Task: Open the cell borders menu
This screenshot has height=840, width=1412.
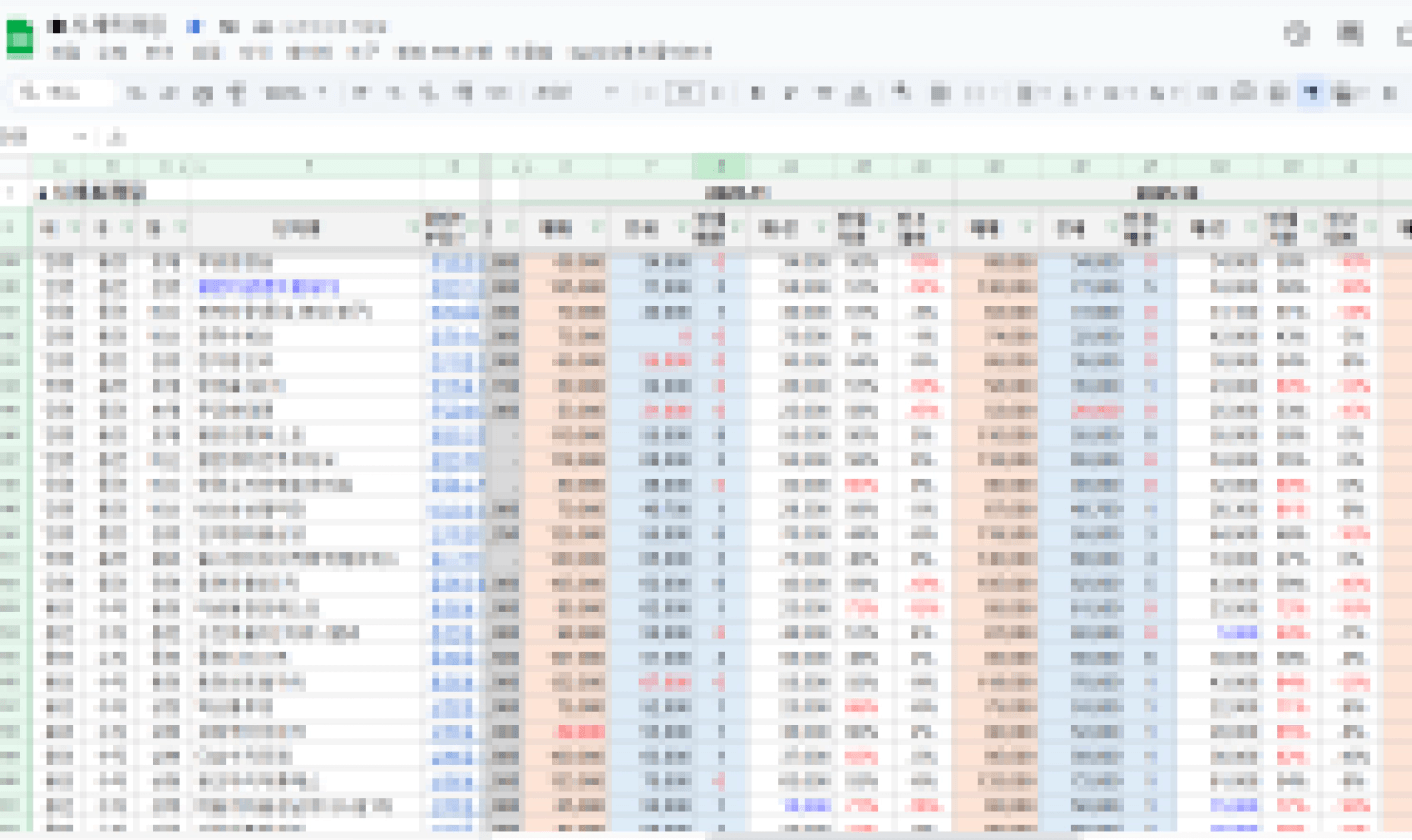Action: pyautogui.click(x=938, y=94)
